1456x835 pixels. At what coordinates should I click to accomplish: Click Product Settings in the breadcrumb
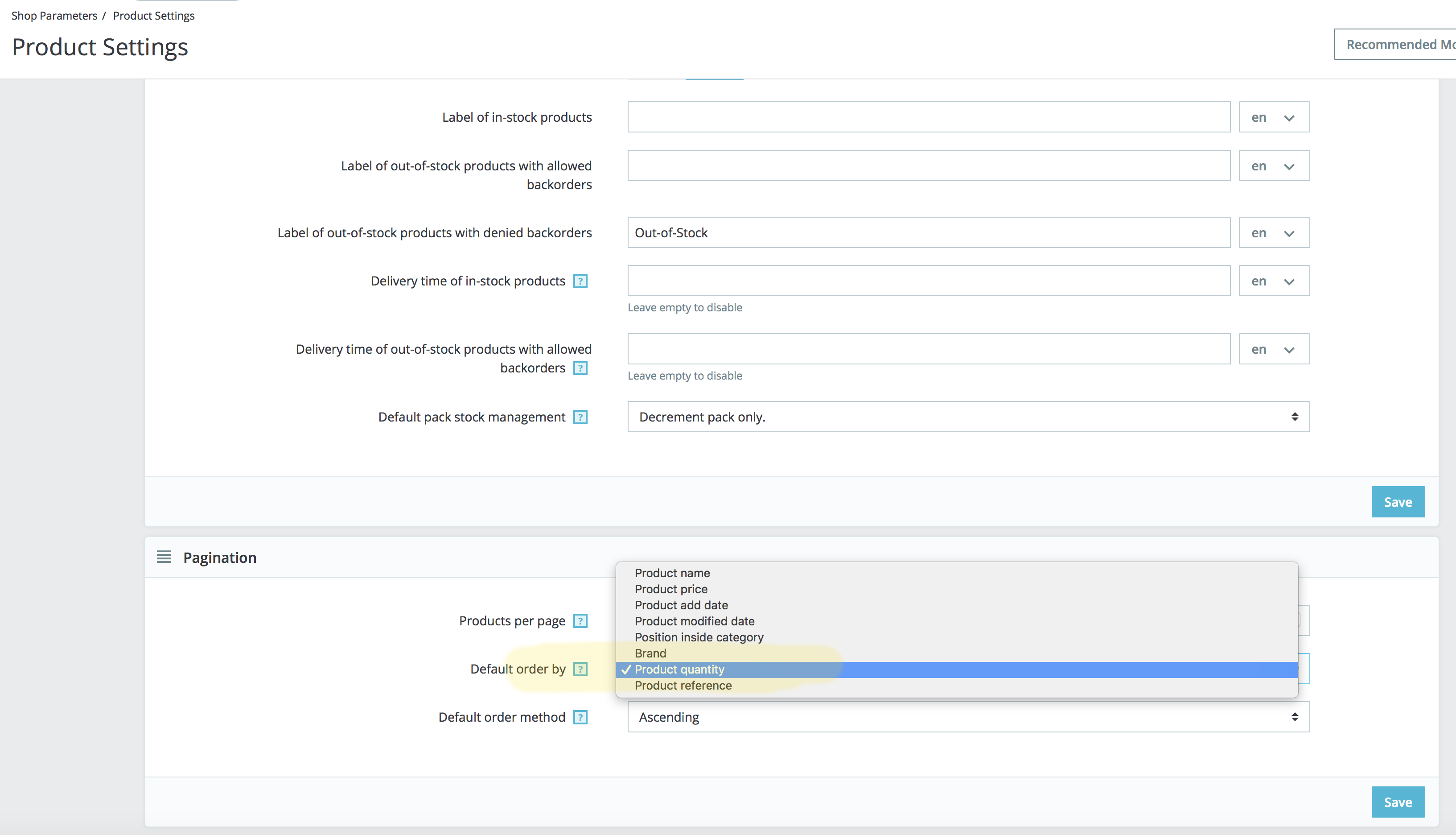(x=153, y=16)
